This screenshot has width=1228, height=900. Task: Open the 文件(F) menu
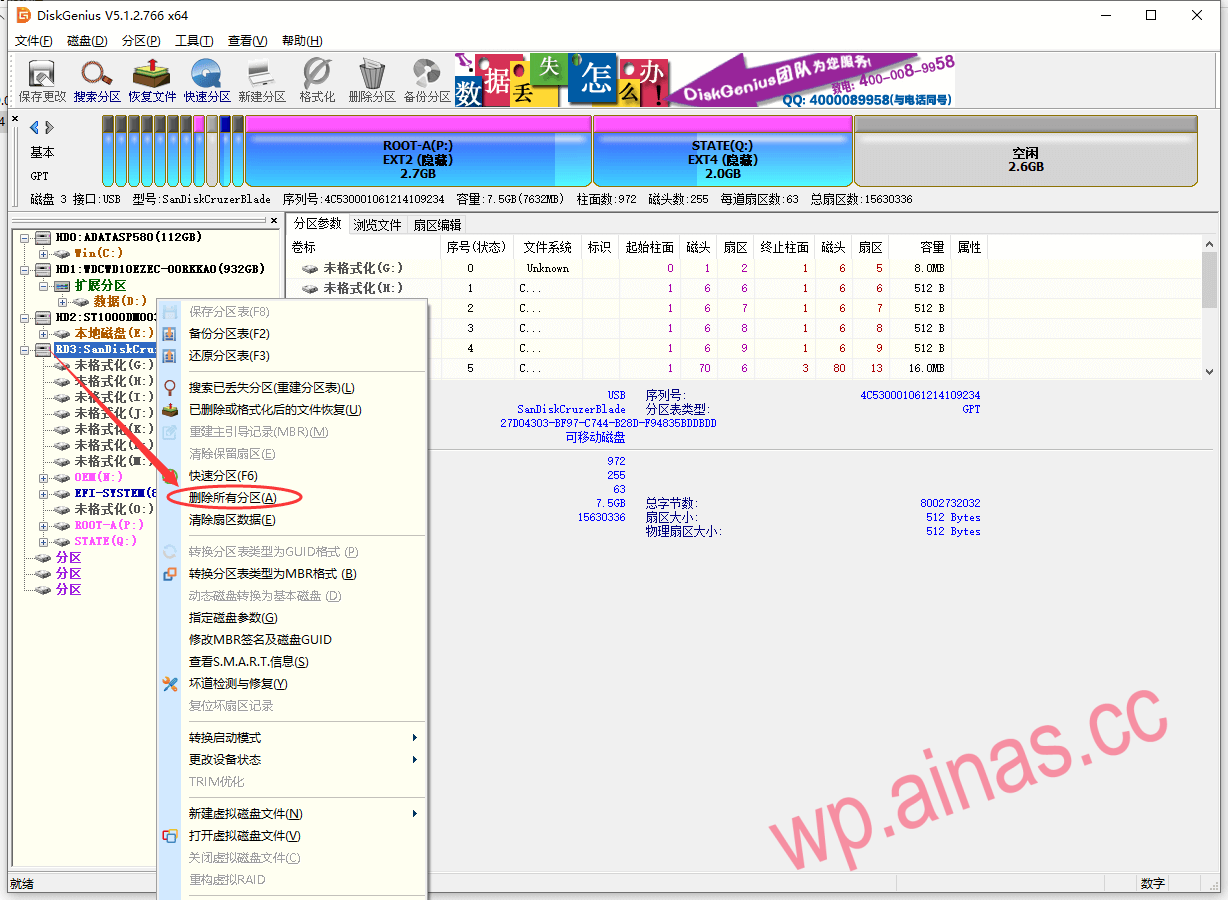point(34,41)
